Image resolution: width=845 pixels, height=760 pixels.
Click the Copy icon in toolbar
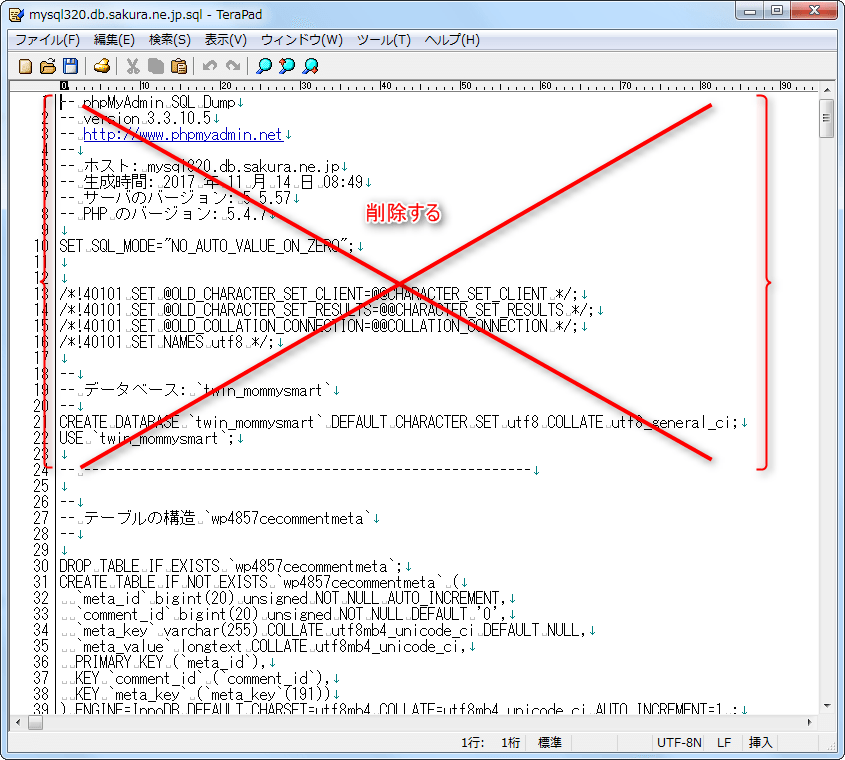[155, 66]
